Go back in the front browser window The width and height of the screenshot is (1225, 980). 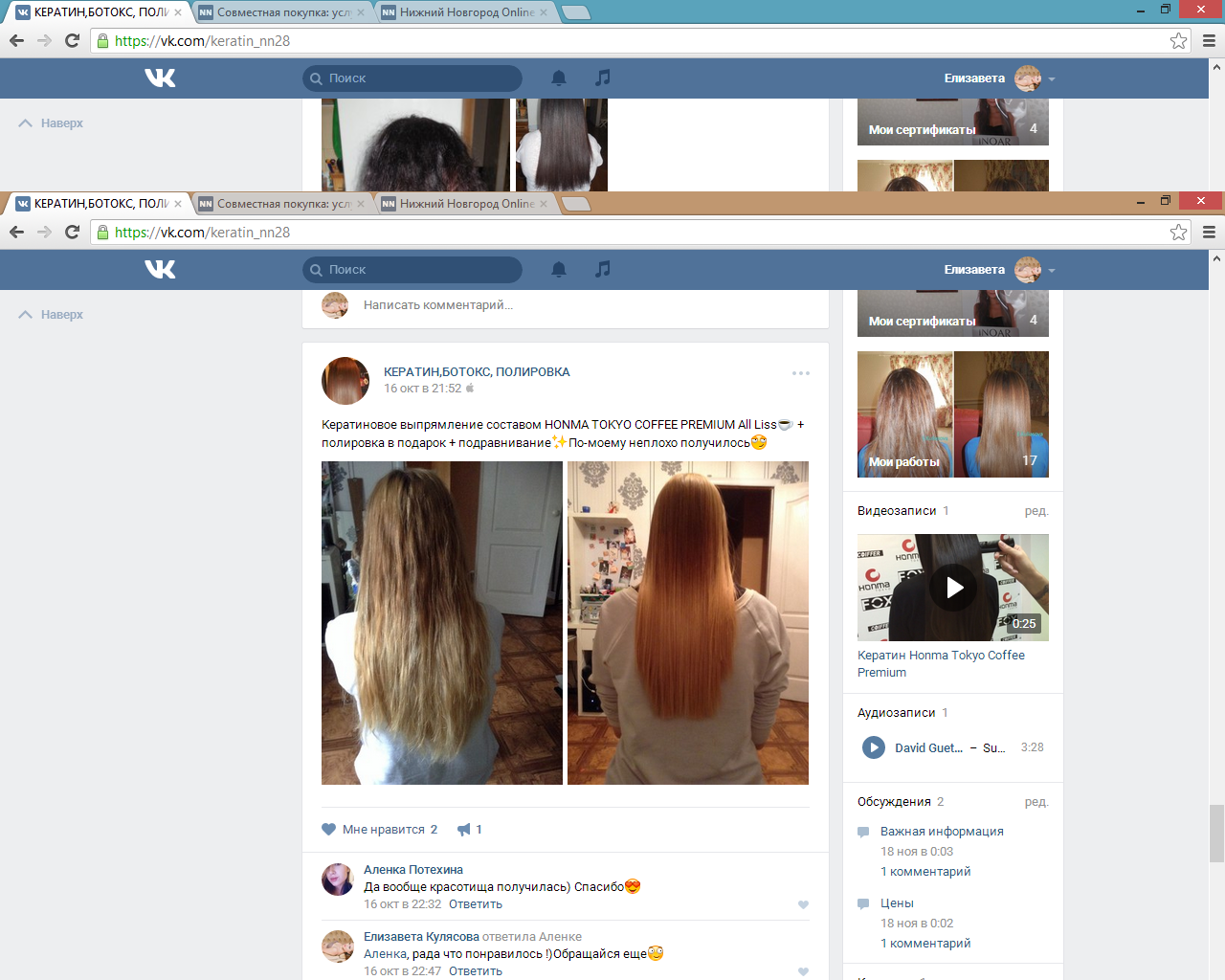tap(16, 232)
